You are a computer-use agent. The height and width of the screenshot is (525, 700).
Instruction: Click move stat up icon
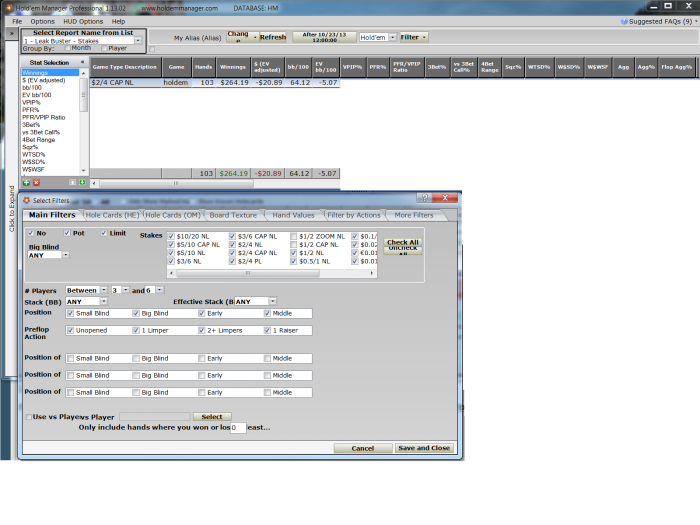(x=72, y=183)
